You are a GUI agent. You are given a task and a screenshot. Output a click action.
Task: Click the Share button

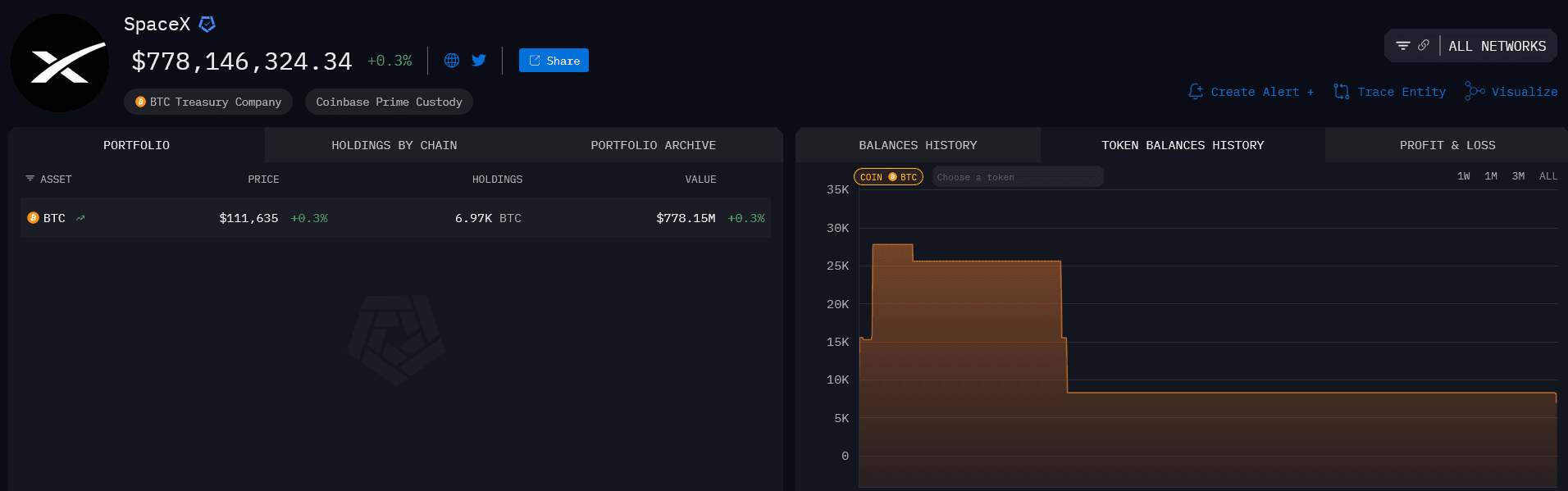[554, 61]
